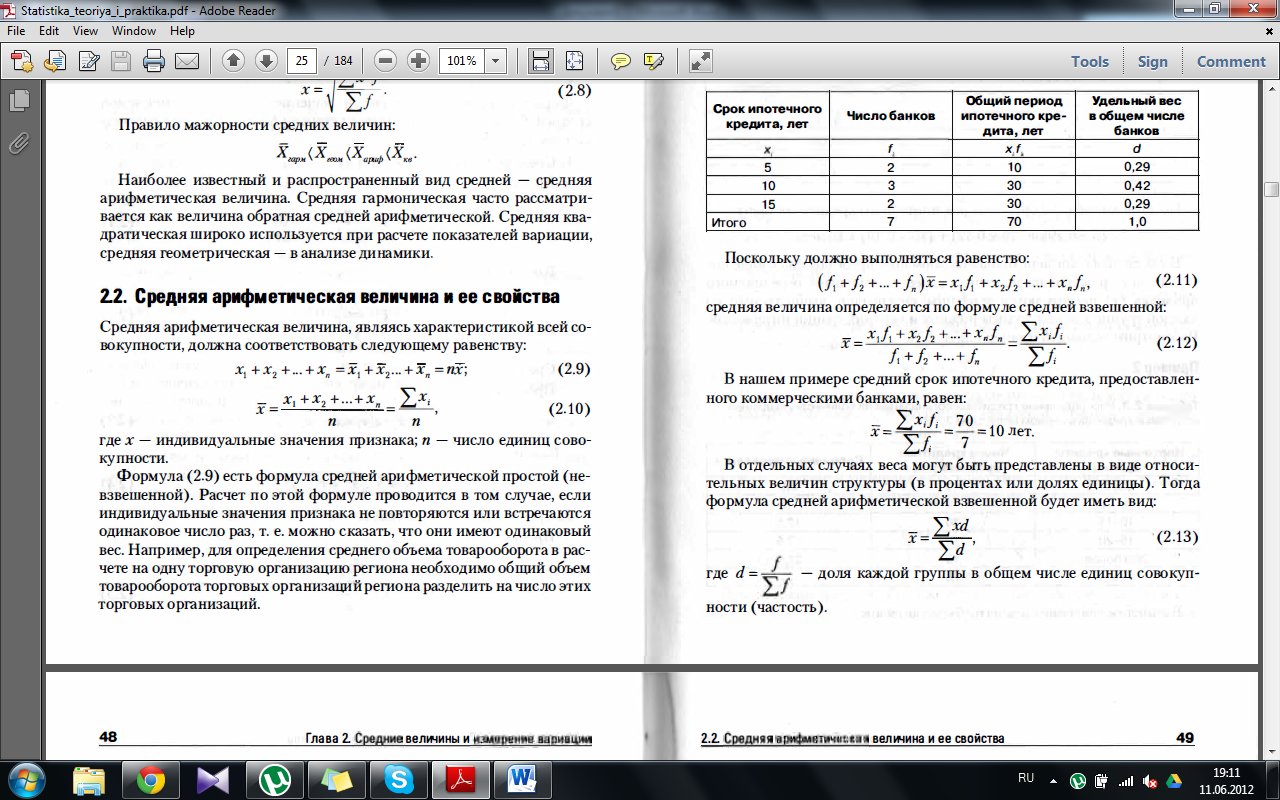The width and height of the screenshot is (1280, 800).
Task: Click the Sign/edit document icon in toolbar
Action: (x=88, y=61)
